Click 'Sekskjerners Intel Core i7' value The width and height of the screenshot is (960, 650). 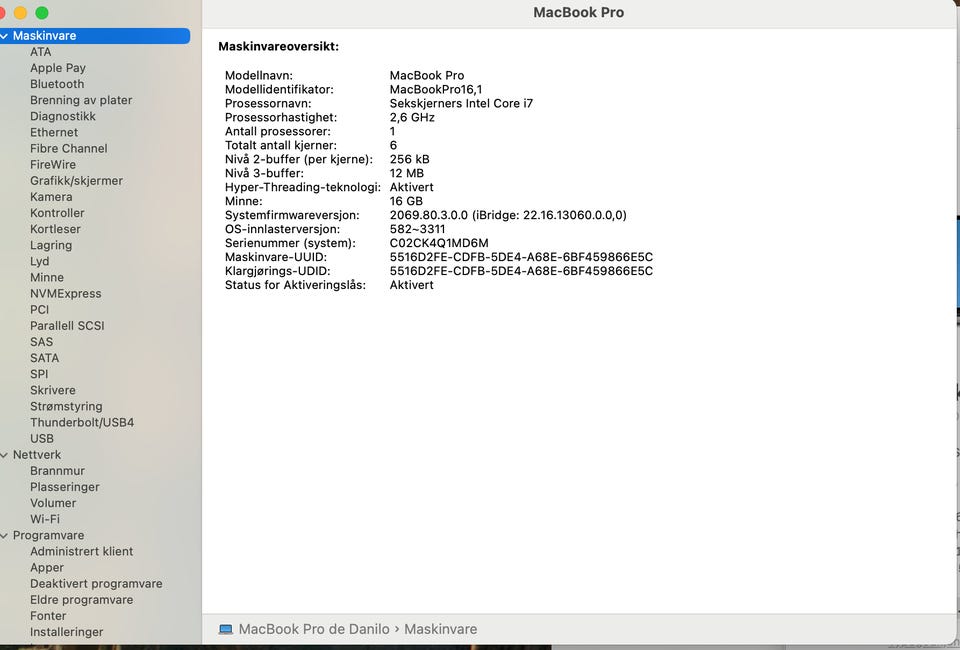(x=461, y=103)
